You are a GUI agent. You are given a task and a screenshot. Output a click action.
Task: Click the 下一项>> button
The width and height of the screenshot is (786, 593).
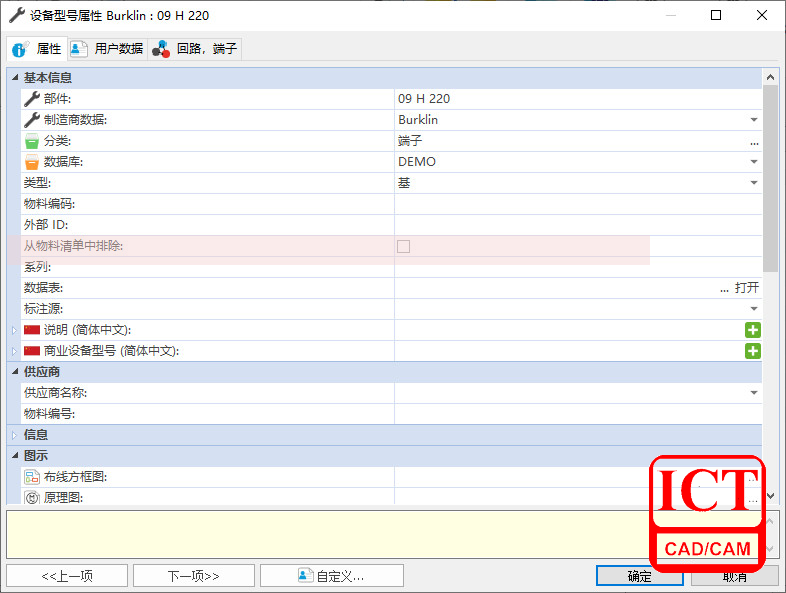click(x=193, y=576)
